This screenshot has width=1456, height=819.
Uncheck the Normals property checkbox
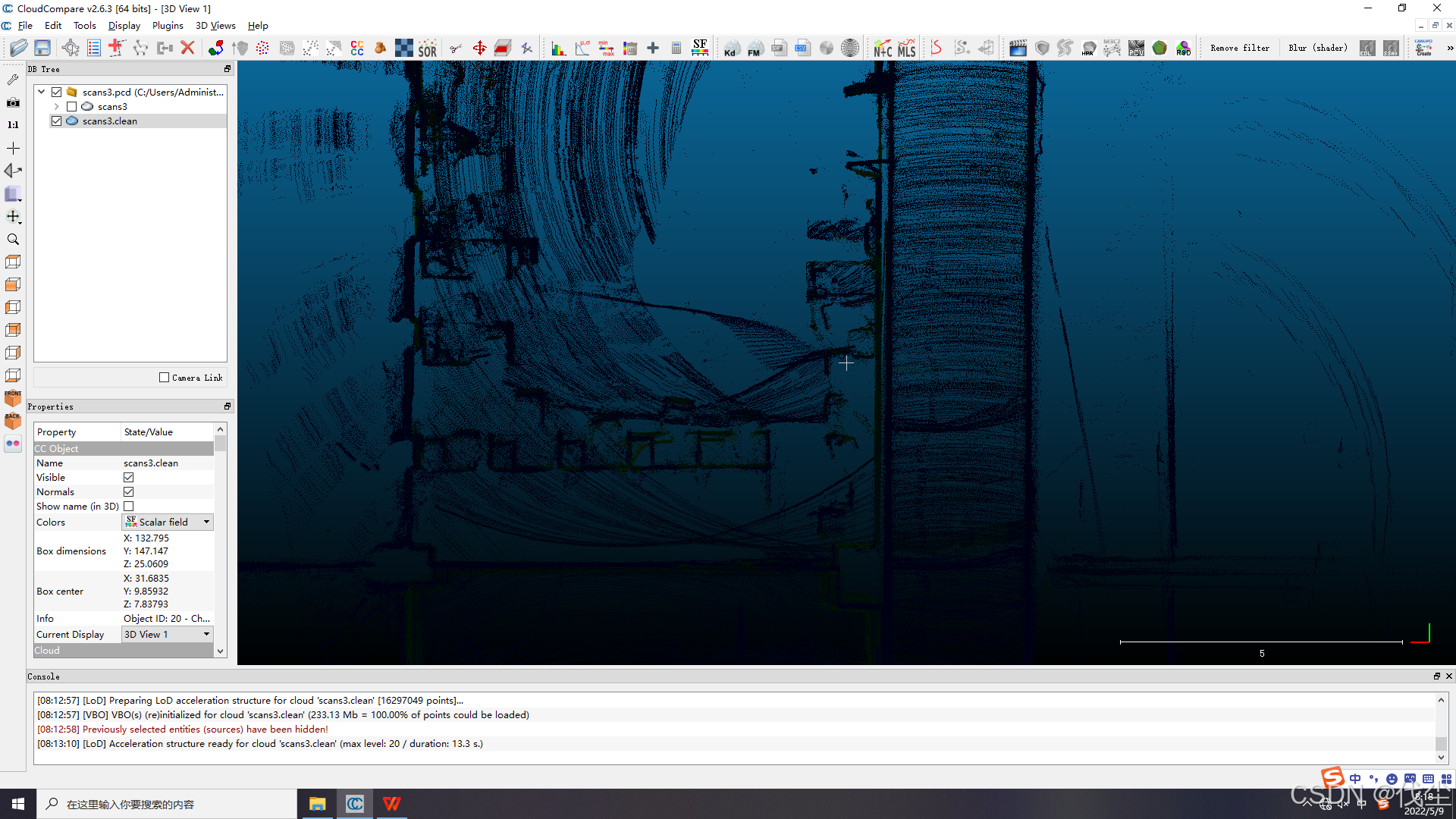click(129, 492)
